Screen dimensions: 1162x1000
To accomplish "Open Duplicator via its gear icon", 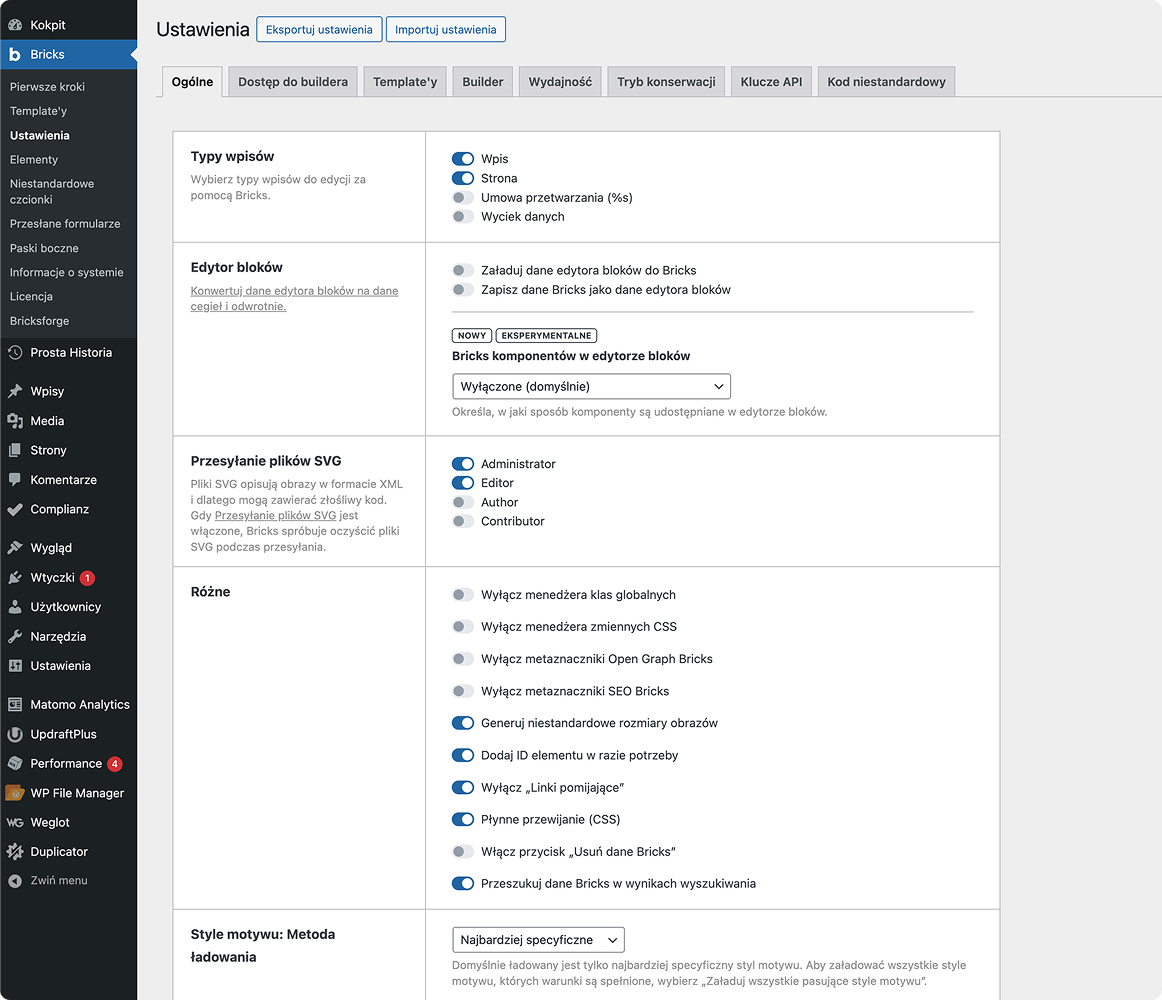I will click(x=15, y=852).
